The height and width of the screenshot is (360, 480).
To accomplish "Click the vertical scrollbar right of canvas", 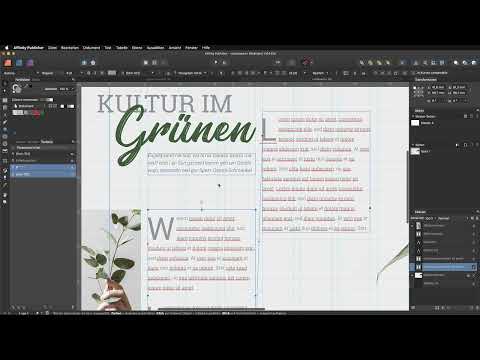I will pyautogui.click(x=407, y=187).
